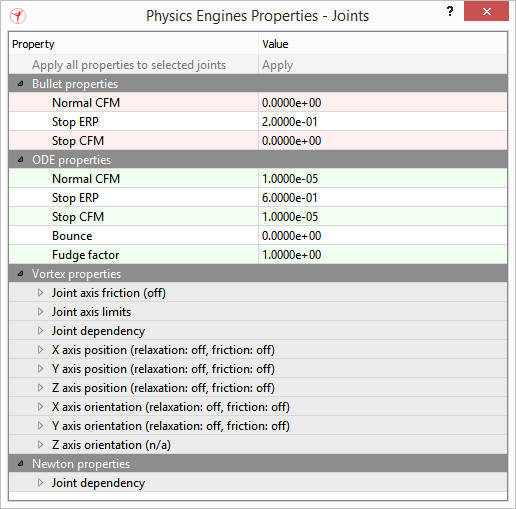Collapse the Vortex properties section arrow
The width and height of the screenshot is (516, 509).
tap(20, 274)
